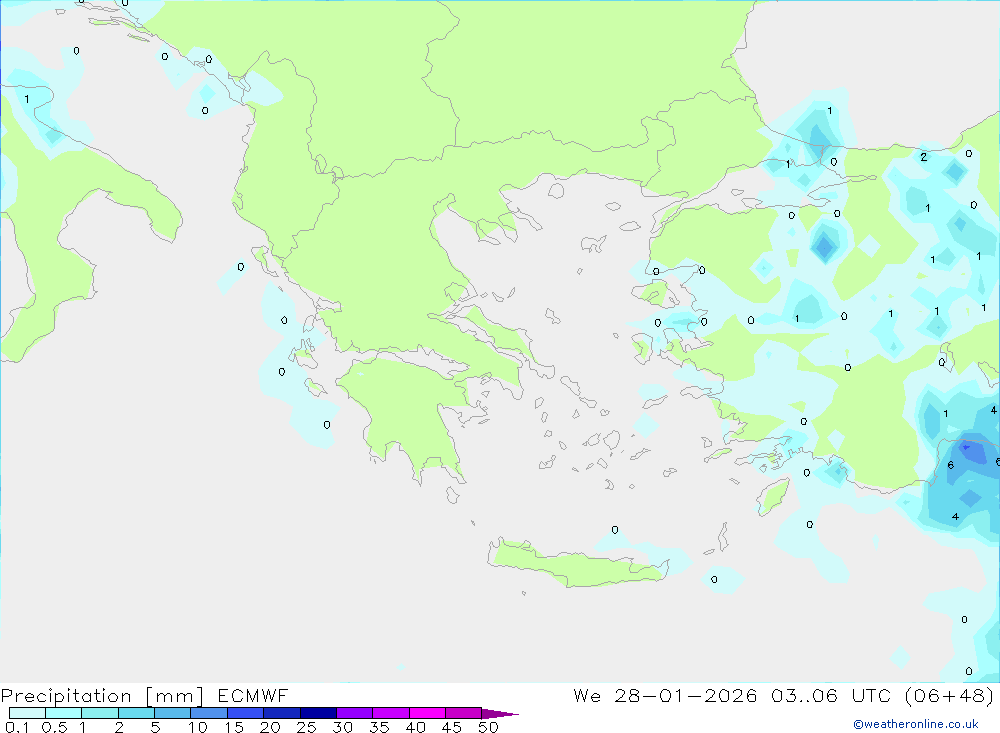This screenshot has width=1000, height=733.
Task: Click the legend label '20'
Action: (x=270, y=727)
